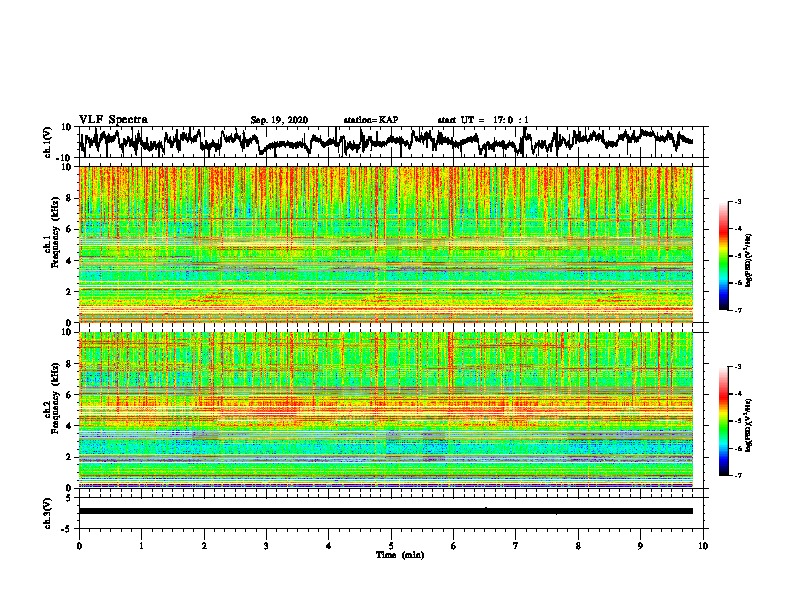This screenshot has width=792, height=612.
Task: Click the ch.3 black signal band
Action: coord(386,511)
